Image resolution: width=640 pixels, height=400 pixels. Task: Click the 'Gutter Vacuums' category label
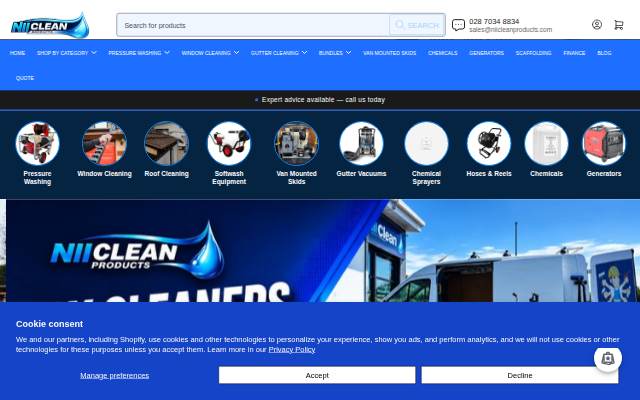point(361,173)
